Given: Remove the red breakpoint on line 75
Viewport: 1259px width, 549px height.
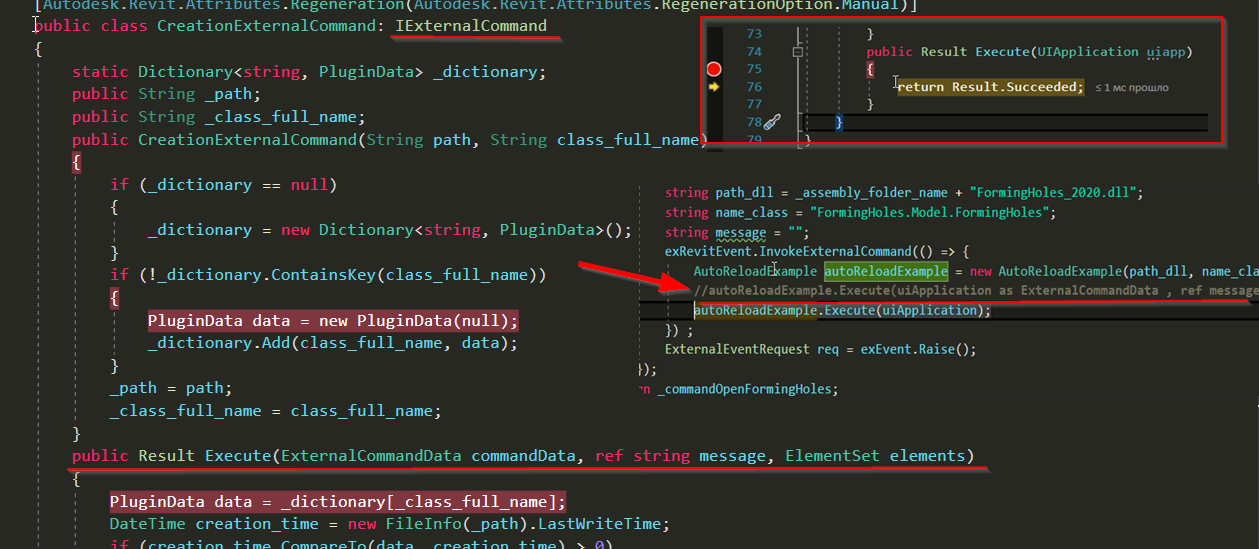Looking at the screenshot, I should pos(714,69).
